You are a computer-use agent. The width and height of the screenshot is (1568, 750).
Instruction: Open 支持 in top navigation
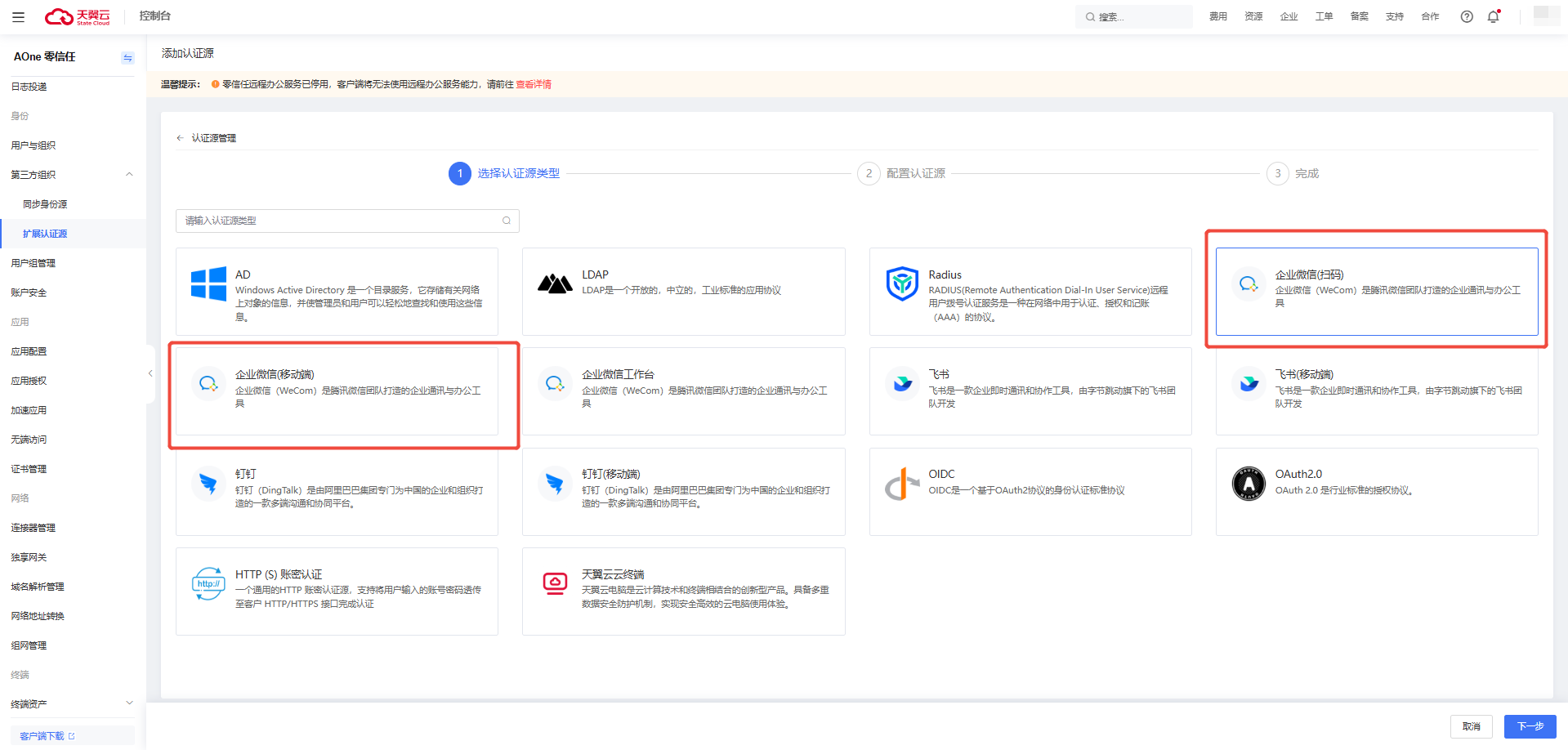pos(1395,16)
